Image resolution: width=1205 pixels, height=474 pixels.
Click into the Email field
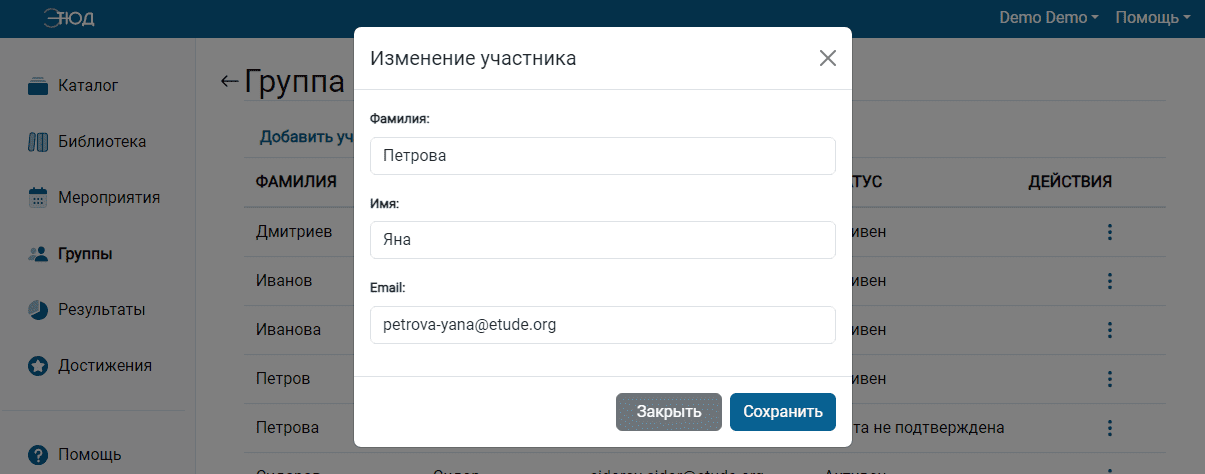click(x=602, y=325)
